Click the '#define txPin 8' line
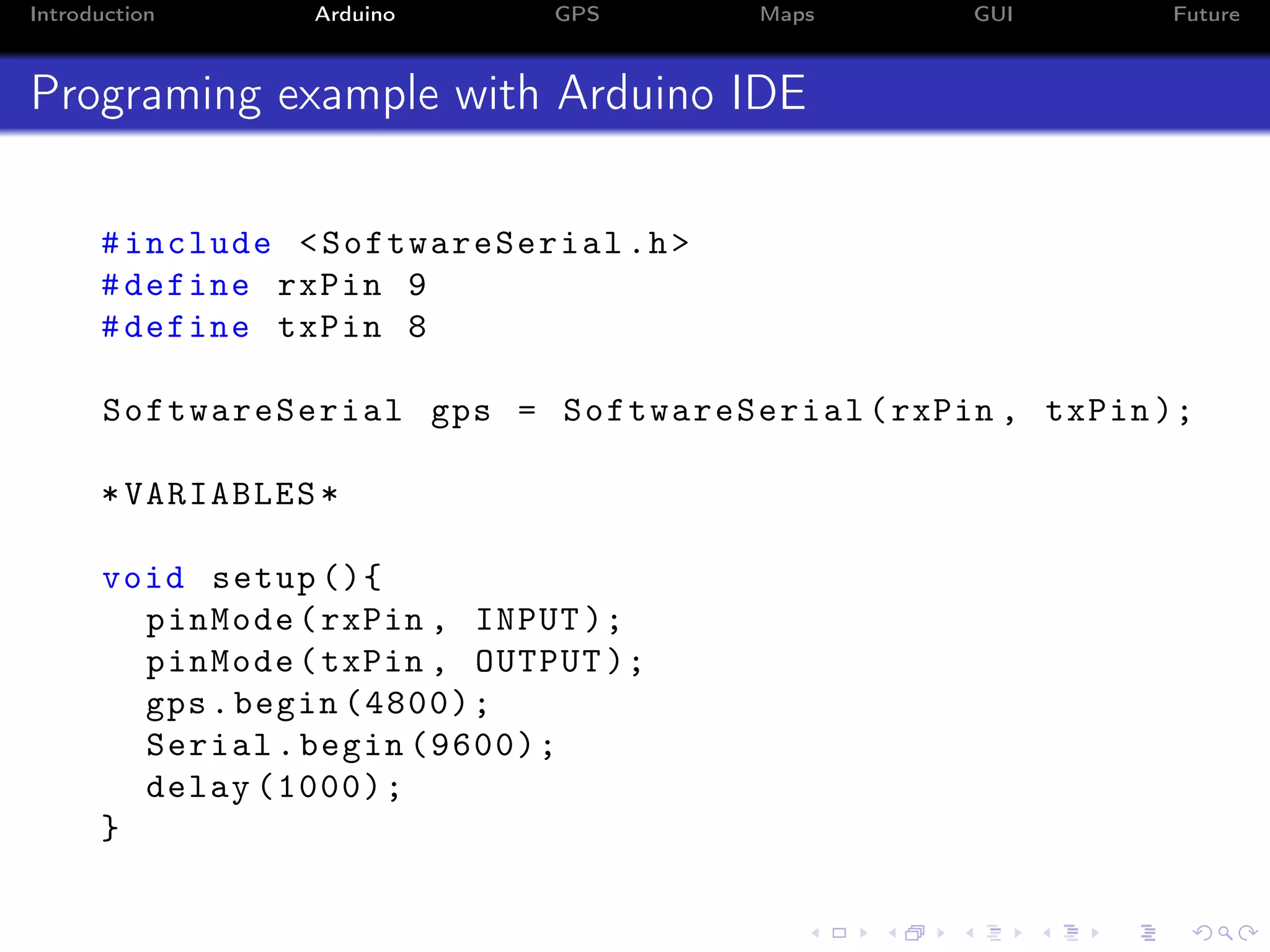1270x952 pixels. [x=264, y=327]
